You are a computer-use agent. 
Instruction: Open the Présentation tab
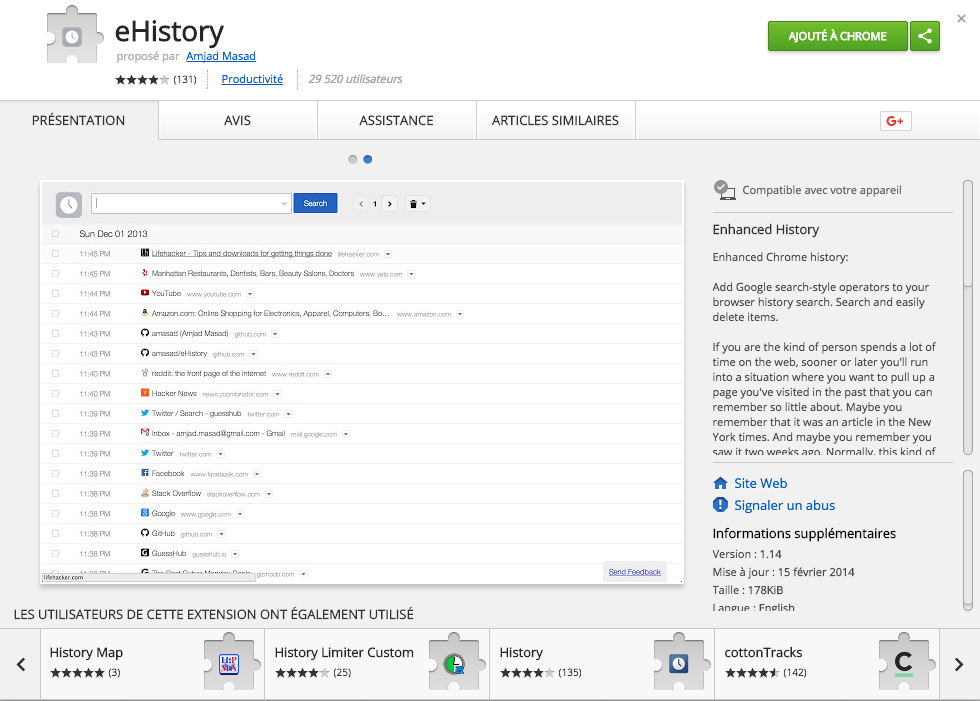(79, 121)
